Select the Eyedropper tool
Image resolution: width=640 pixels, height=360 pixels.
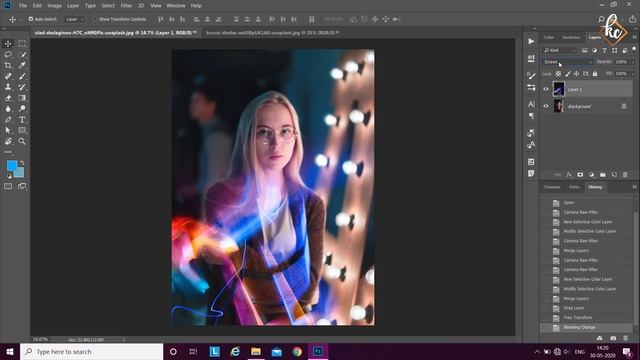22,65
